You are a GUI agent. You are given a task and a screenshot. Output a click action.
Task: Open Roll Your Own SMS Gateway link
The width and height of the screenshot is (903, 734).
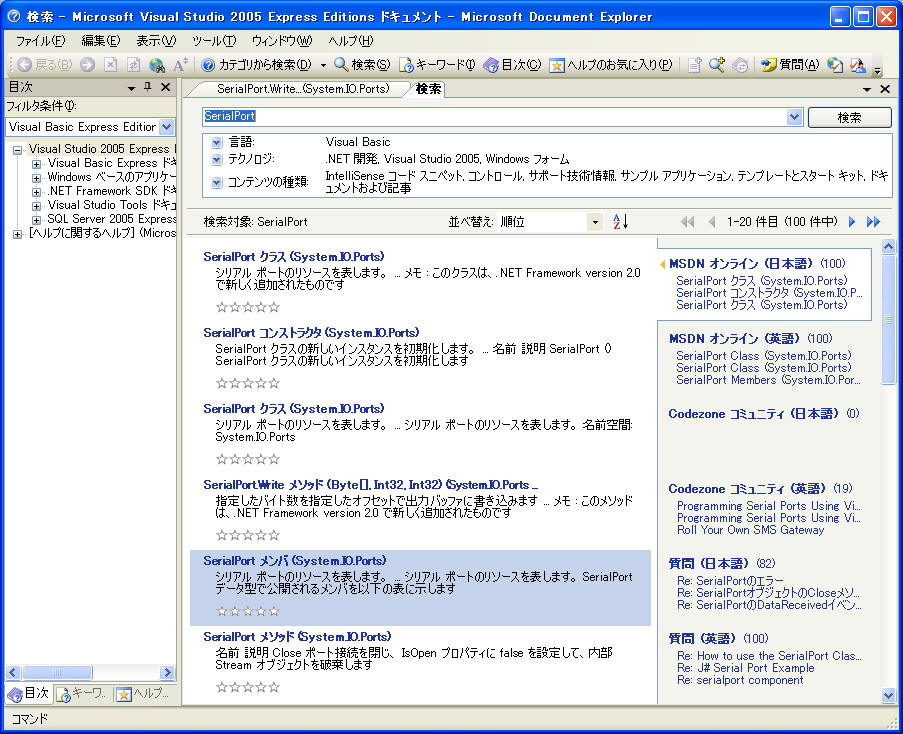750,530
